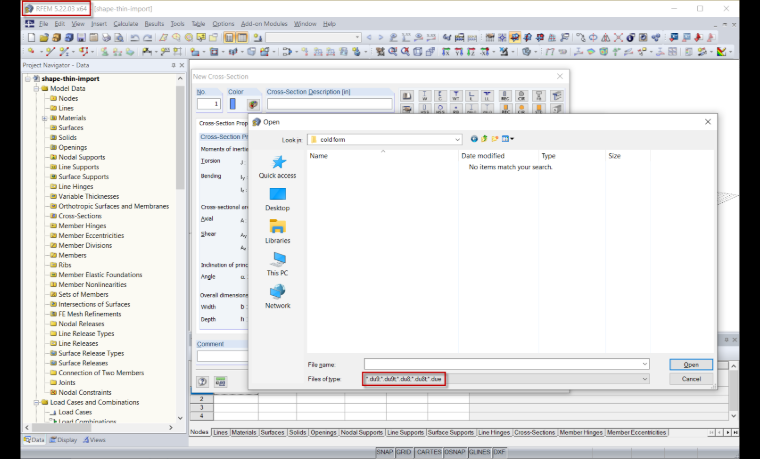The width and height of the screenshot is (760, 459).
Task: Open the cross-section library book icon
Action: (407, 96)
